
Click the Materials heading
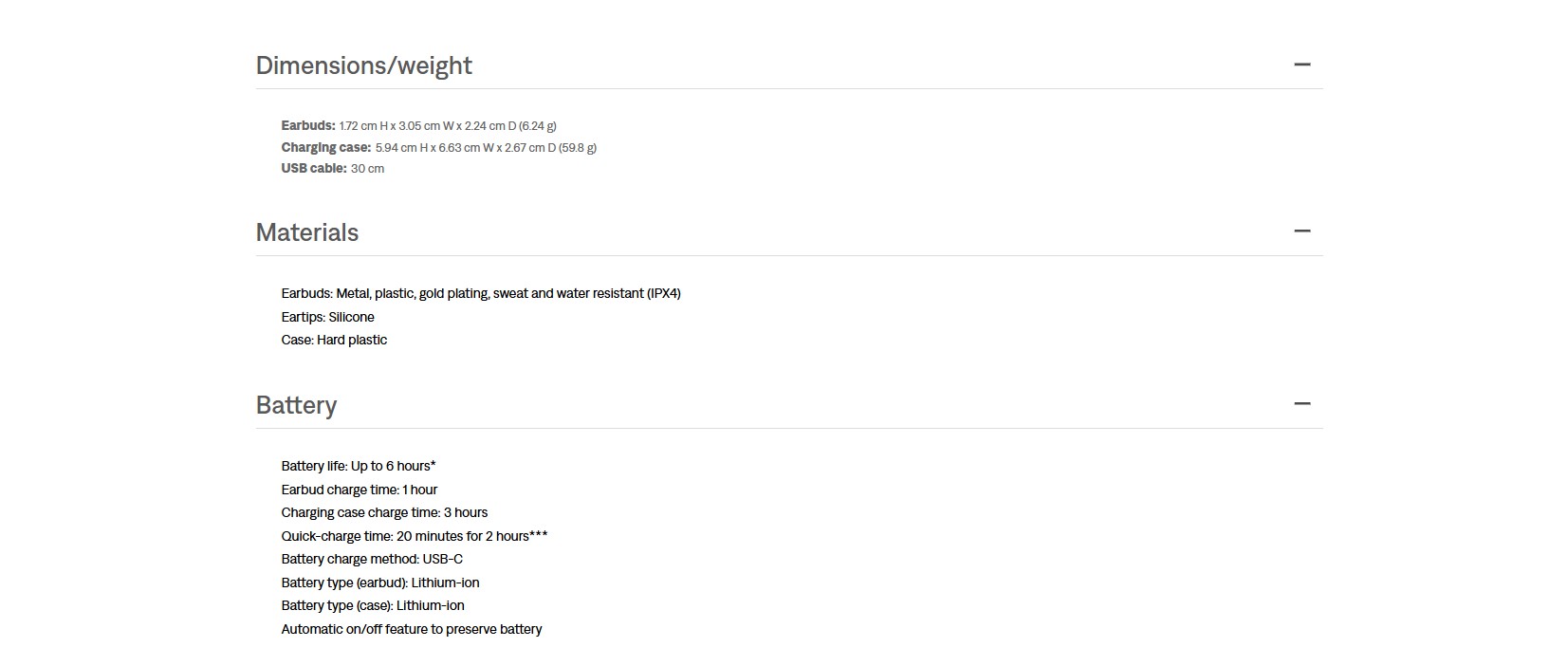(x=306, y=232)
